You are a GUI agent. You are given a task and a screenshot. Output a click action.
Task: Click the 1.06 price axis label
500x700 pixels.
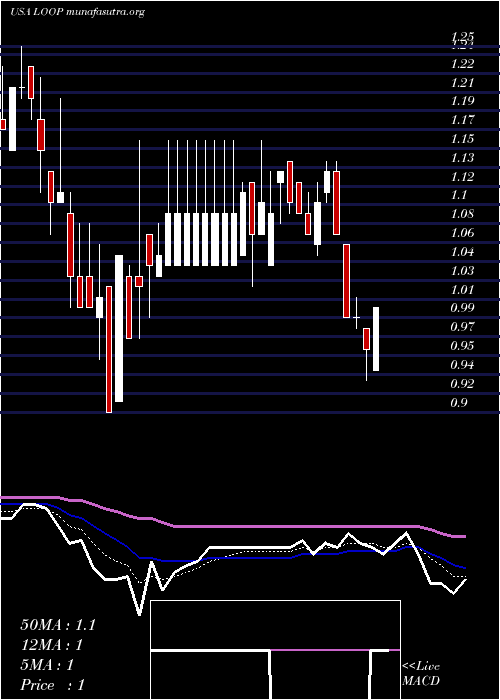[x=462, y=233]
